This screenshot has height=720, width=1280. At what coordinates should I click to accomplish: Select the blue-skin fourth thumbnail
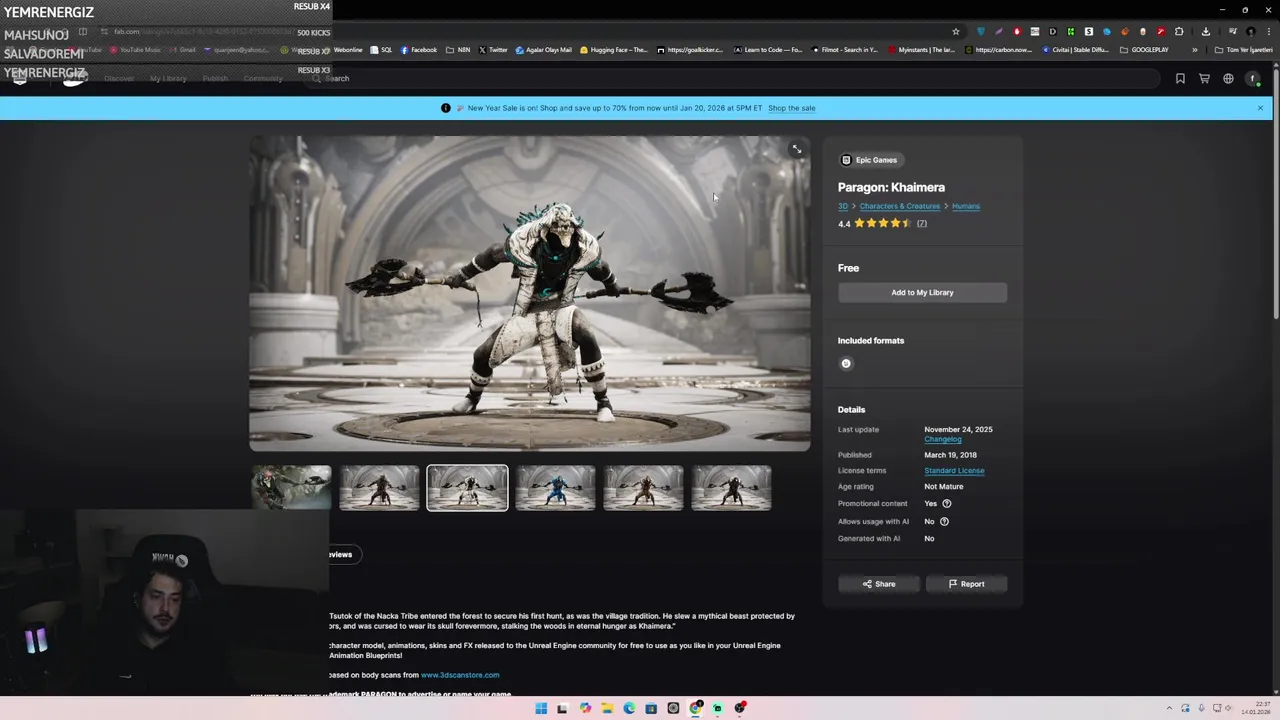coord(555,488)
